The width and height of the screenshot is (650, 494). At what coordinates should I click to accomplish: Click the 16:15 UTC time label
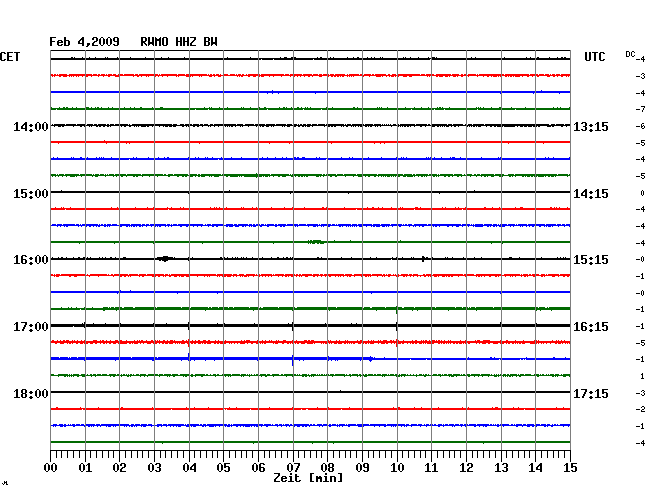point(591,327)
